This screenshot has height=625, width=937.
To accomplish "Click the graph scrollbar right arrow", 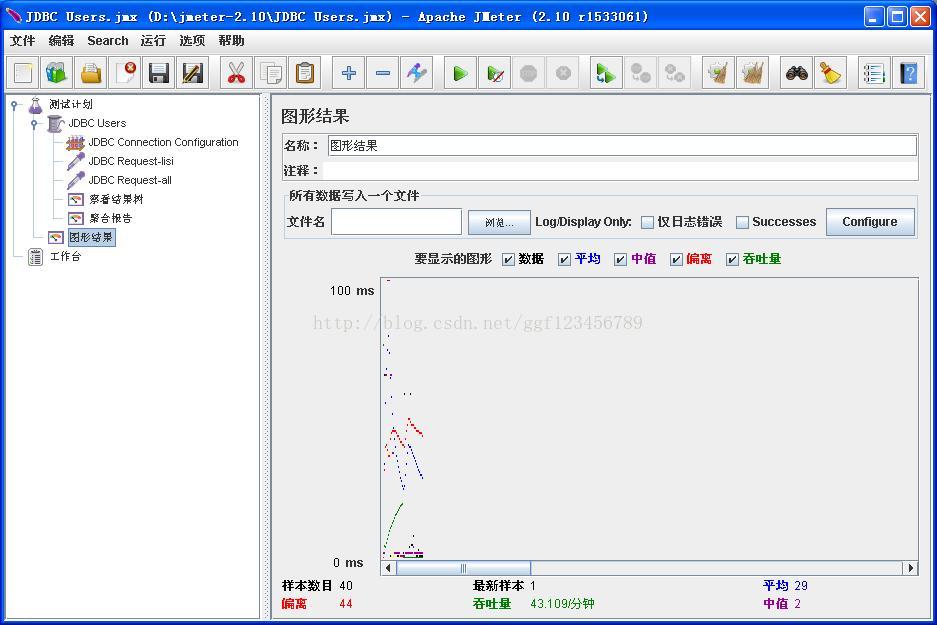I will click(910, 568).
